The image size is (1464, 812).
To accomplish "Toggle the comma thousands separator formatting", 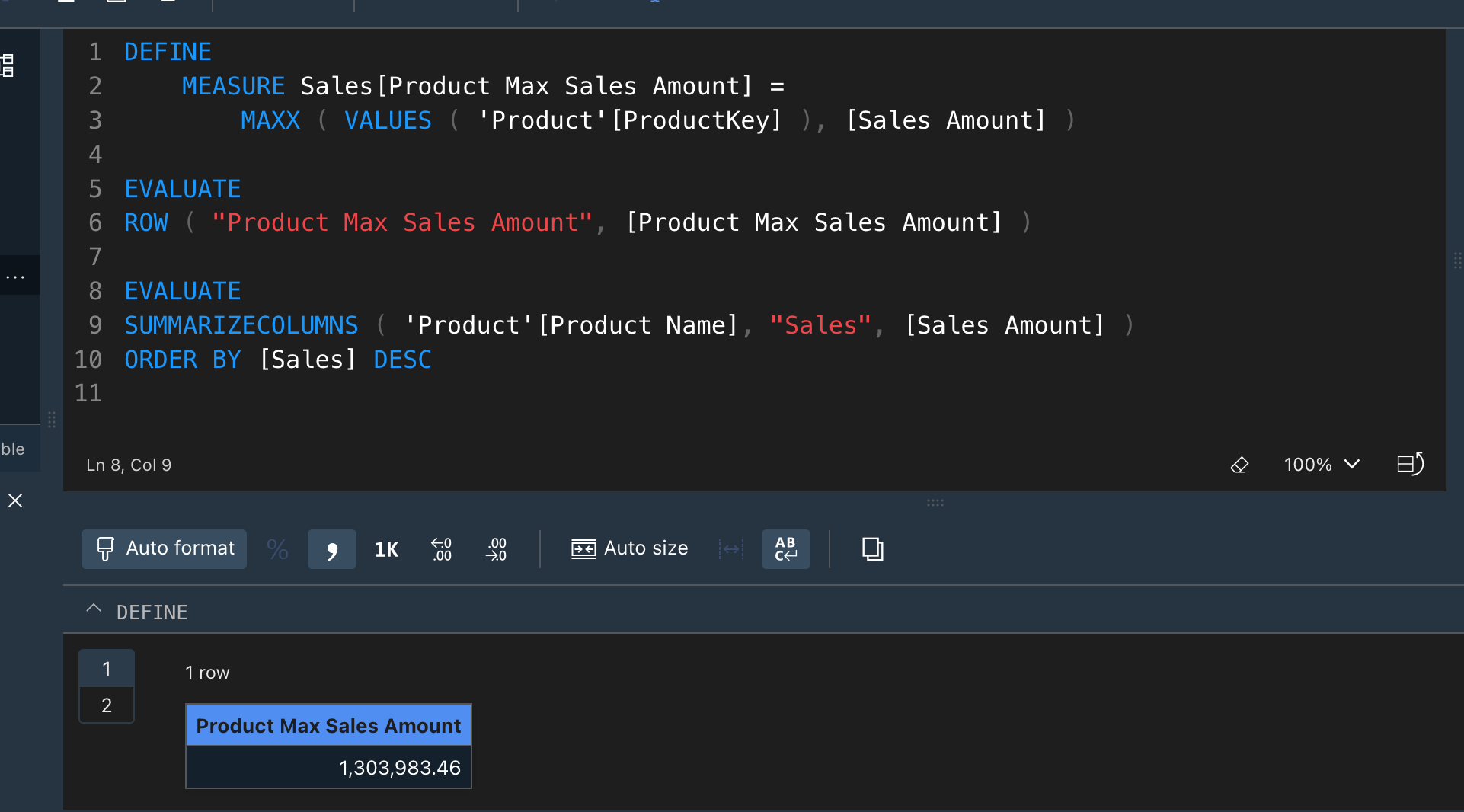I will click(331, 549).
